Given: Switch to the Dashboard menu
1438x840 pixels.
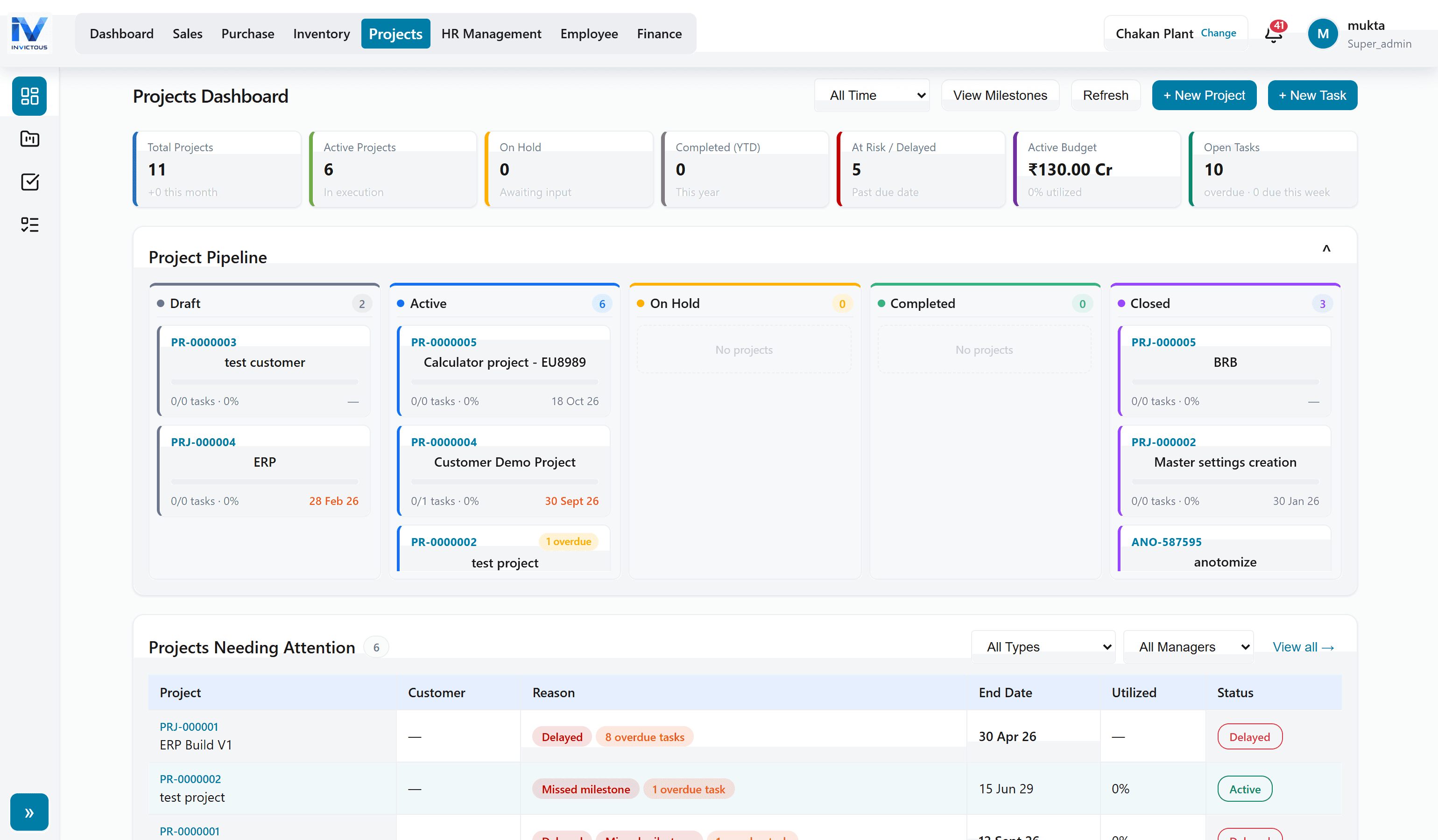Looking at the screenshot, I should [121, 34].
